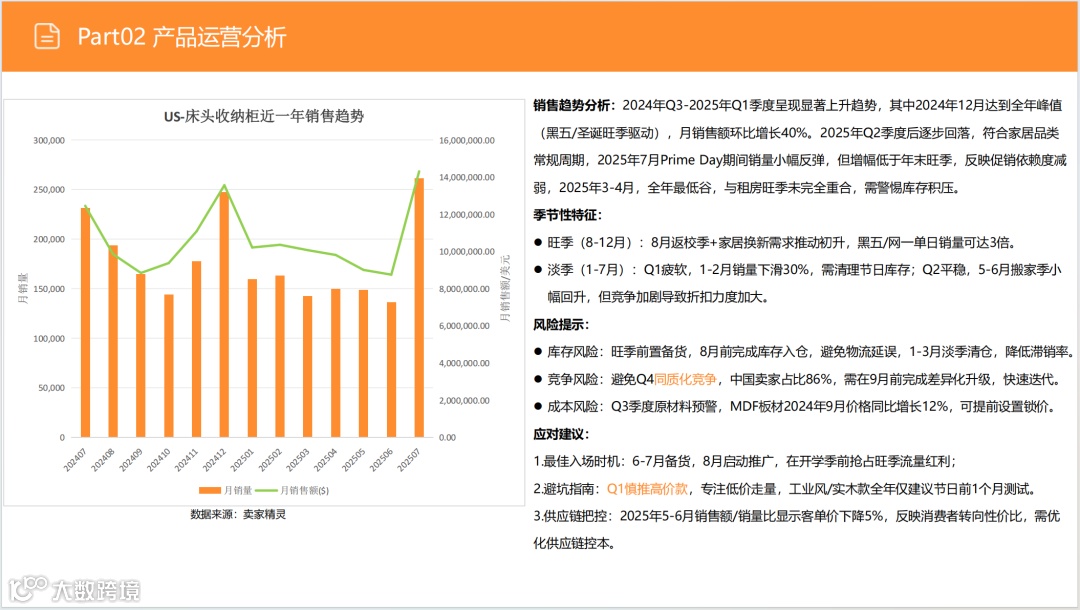Click the orange bar for 202502
The width and height of the screenshot is (1080, 610).
(280, 357)
